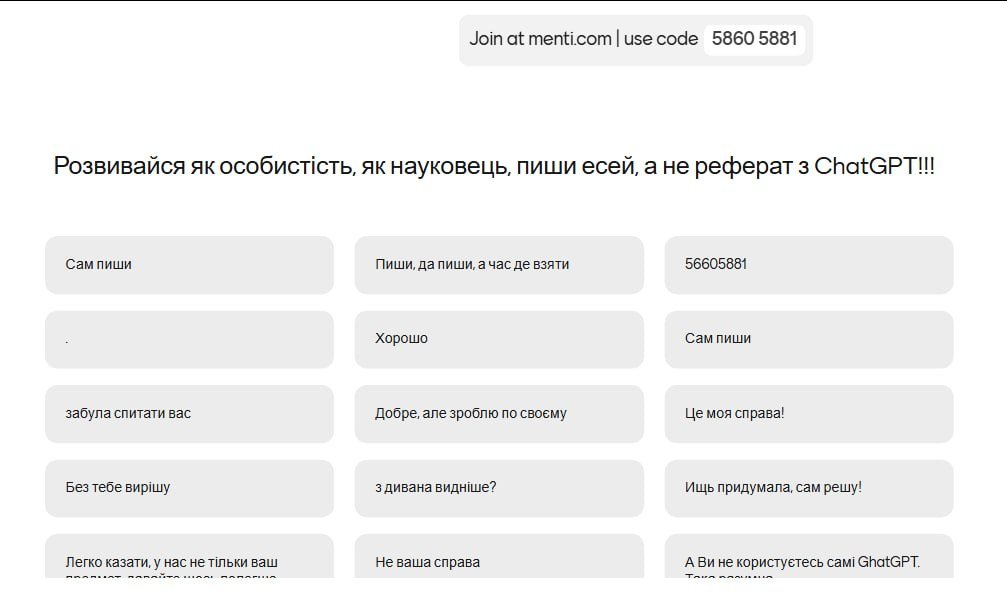The width and height of the screenshot is (1007, 598).
Task: Select the card starting with 'Легко казати'
Action: coord(189,558)
